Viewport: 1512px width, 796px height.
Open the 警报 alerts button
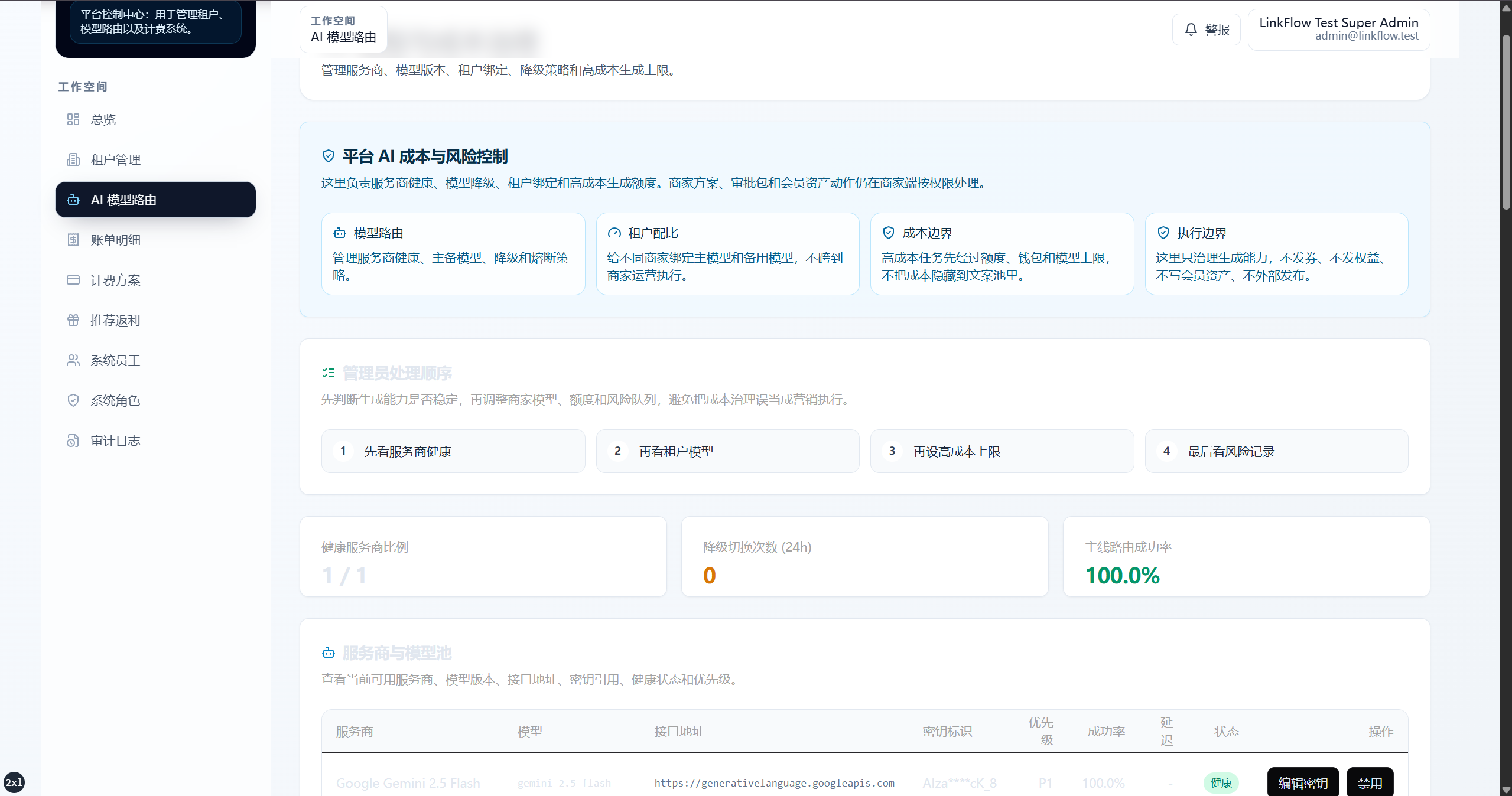click(x=1207, y=30)
